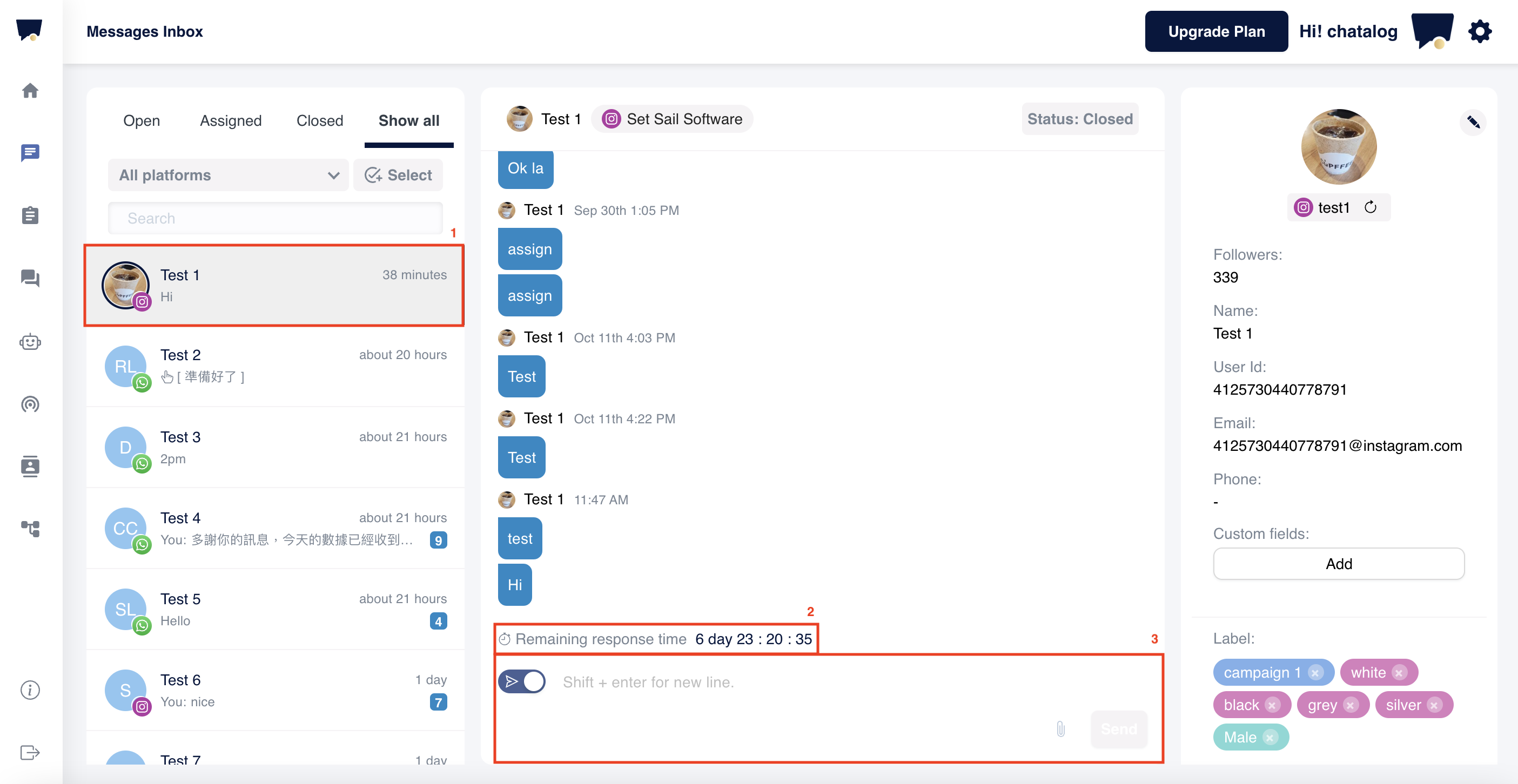Click the Test 1 avatar in chat header
The width and height of the screenshot is (1518, 784).
(x=519, y=119)
